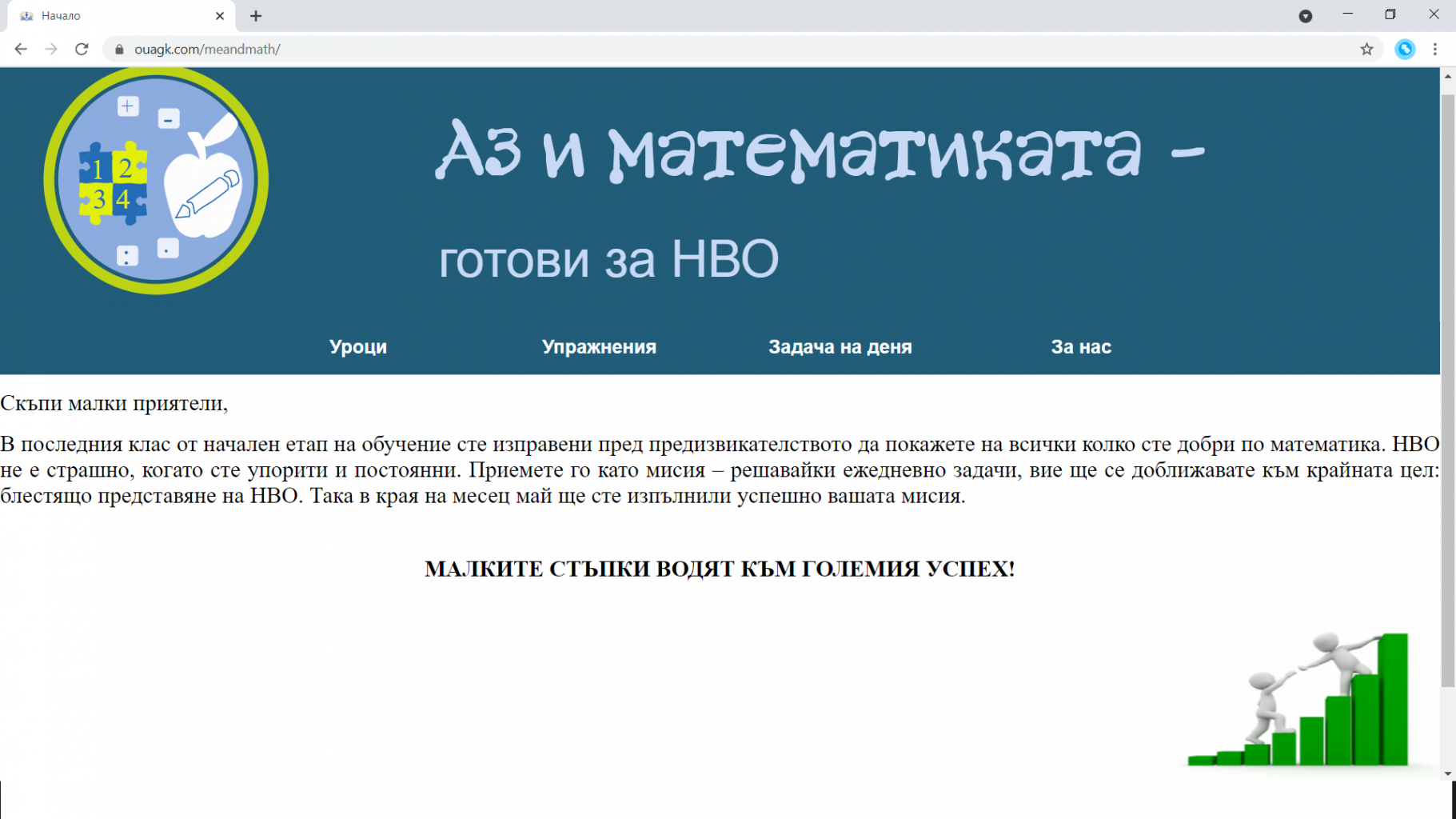Bookmark this page with the star
The height and width of the screenshot is (819, 1456).
[x=1366, y=49]
